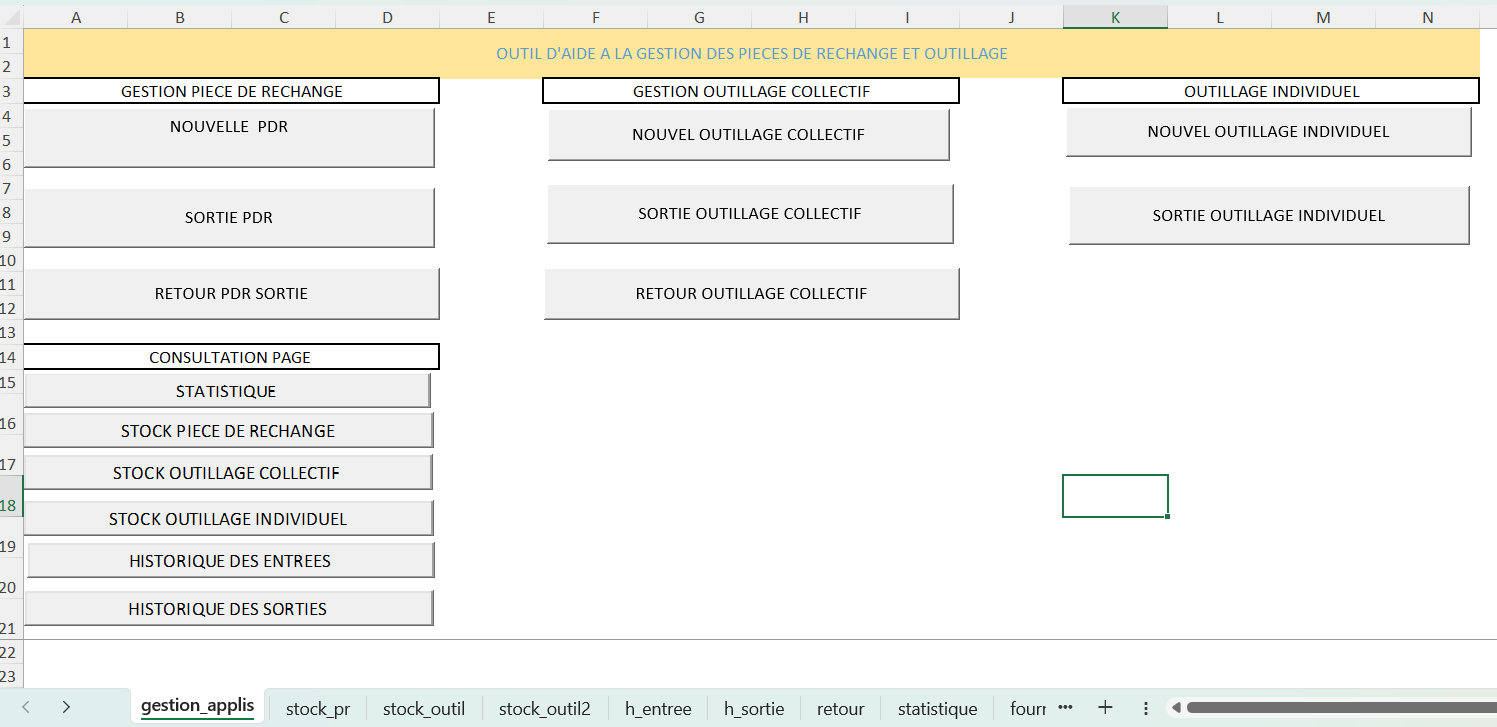Image resolution: width=1497 pixels, height=727 pixels.
Task: Add a new sheet with plus icon
Action: (x=1105, y=707)
